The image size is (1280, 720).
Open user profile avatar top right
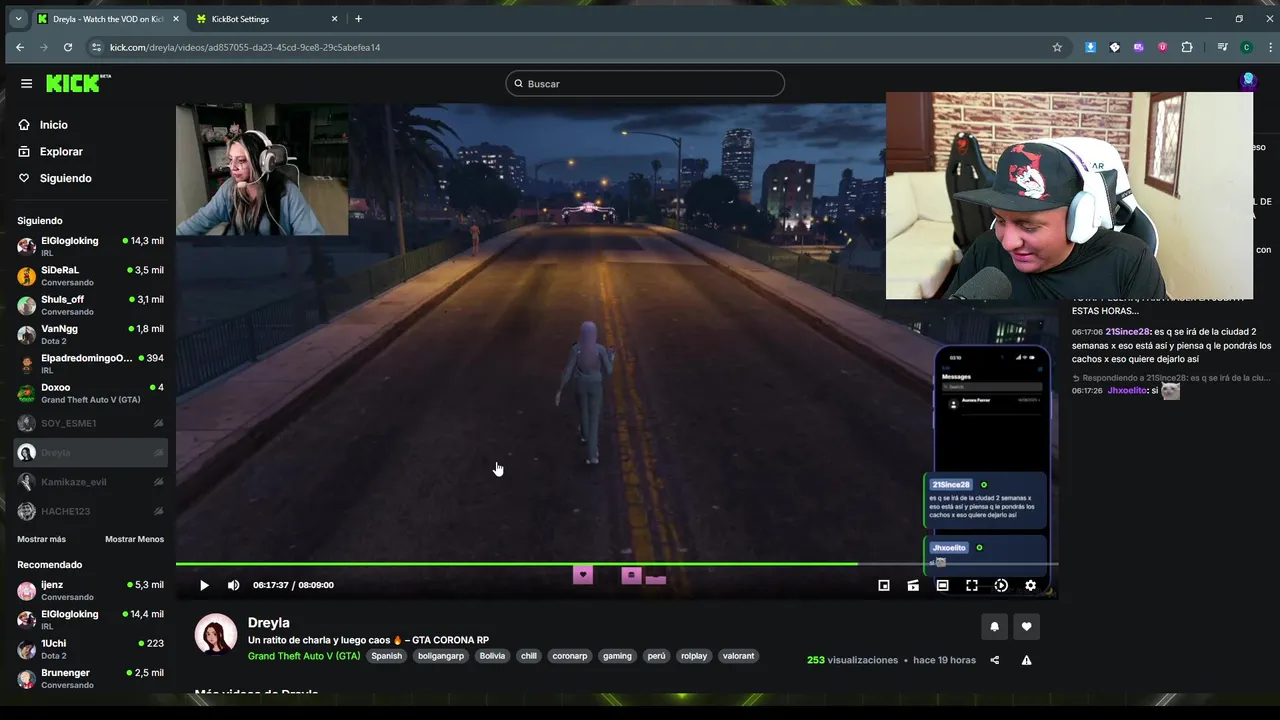[1248, 81]
